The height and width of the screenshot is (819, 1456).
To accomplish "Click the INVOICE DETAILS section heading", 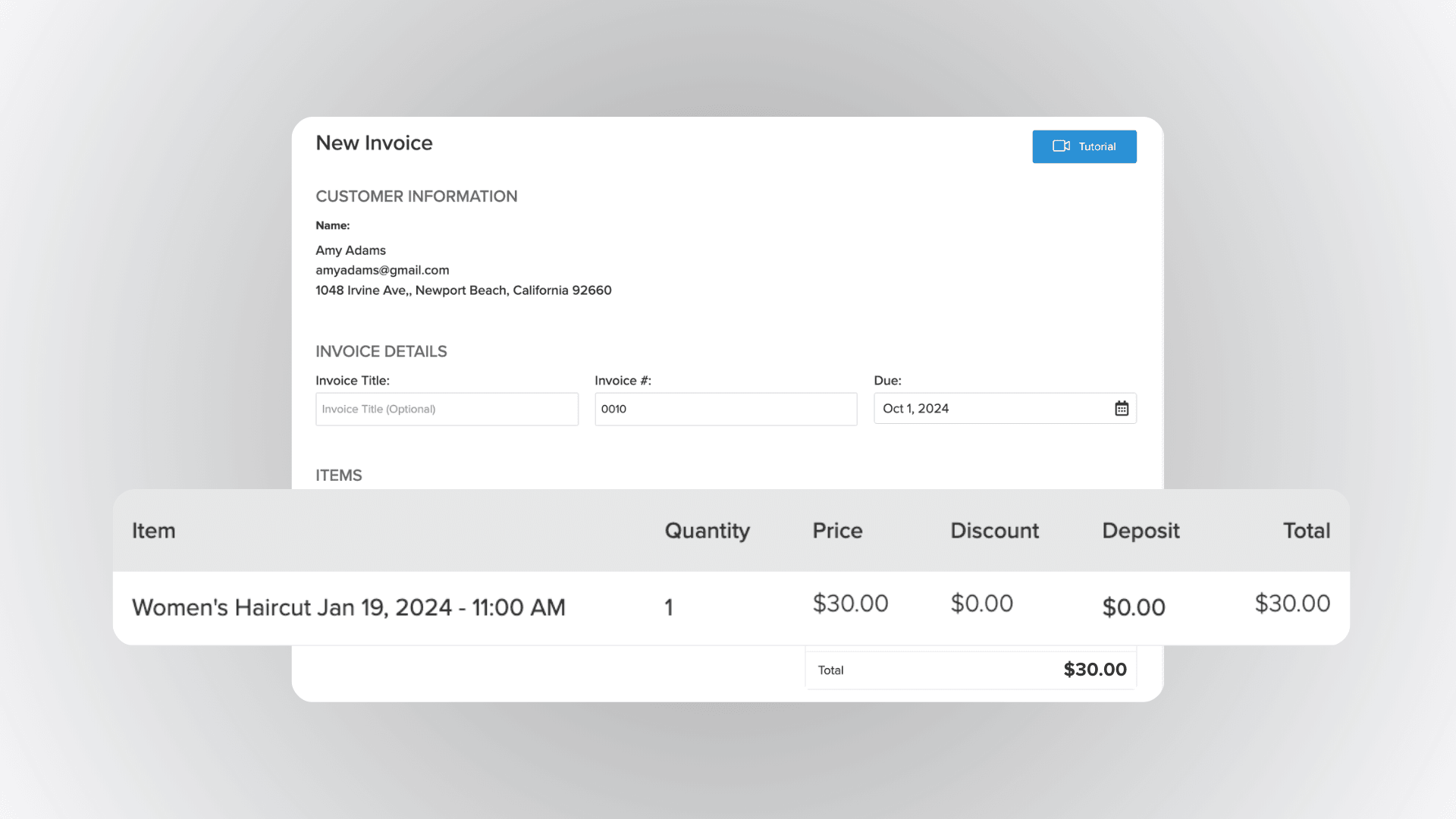I will 381,351.
